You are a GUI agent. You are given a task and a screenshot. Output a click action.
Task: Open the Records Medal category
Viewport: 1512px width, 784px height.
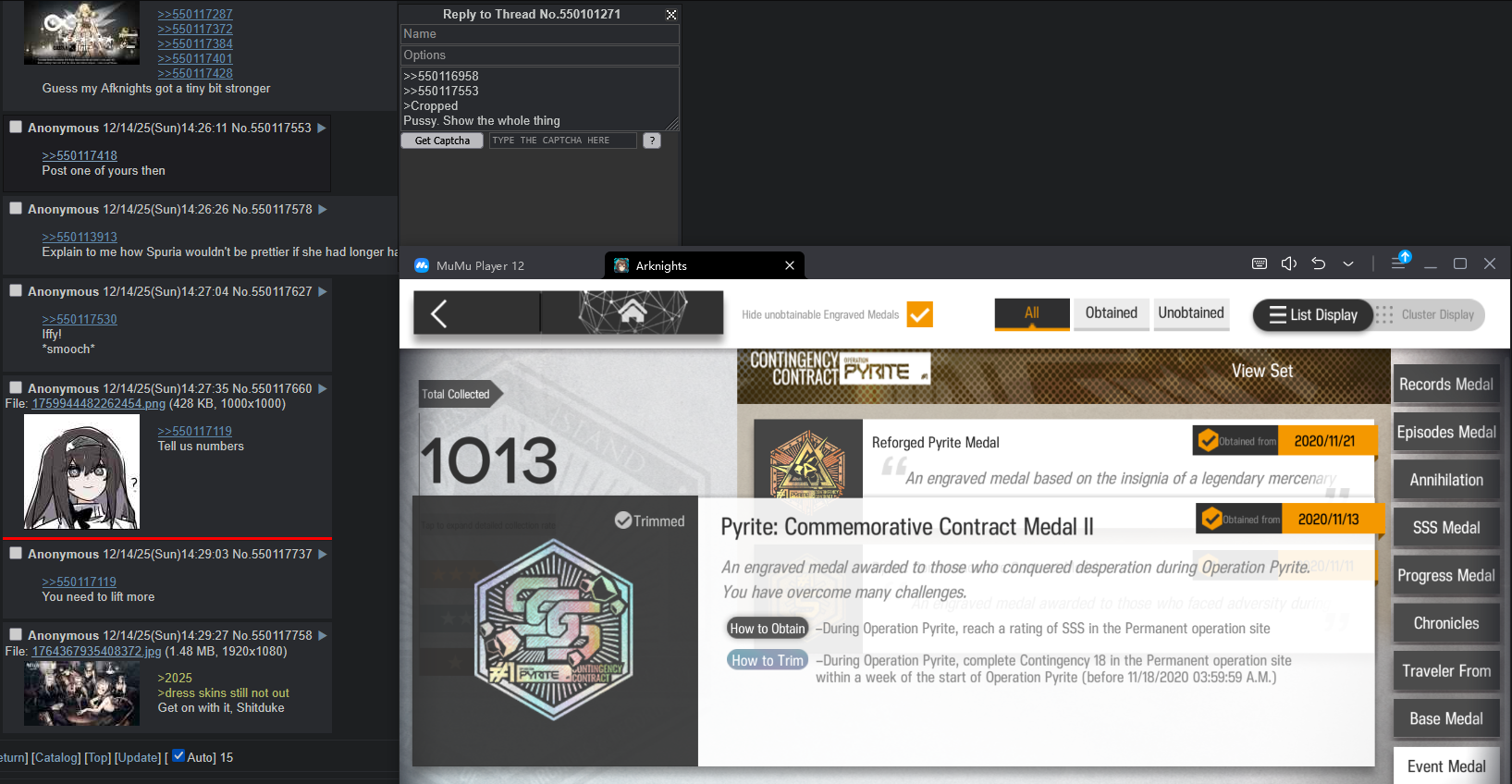click(1446, 385)
